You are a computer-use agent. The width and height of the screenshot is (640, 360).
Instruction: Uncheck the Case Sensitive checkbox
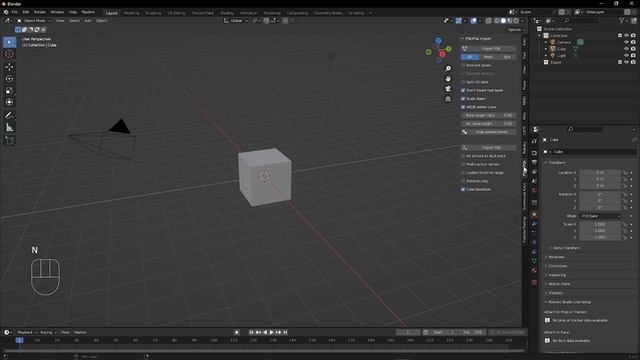tap(463, 189)
